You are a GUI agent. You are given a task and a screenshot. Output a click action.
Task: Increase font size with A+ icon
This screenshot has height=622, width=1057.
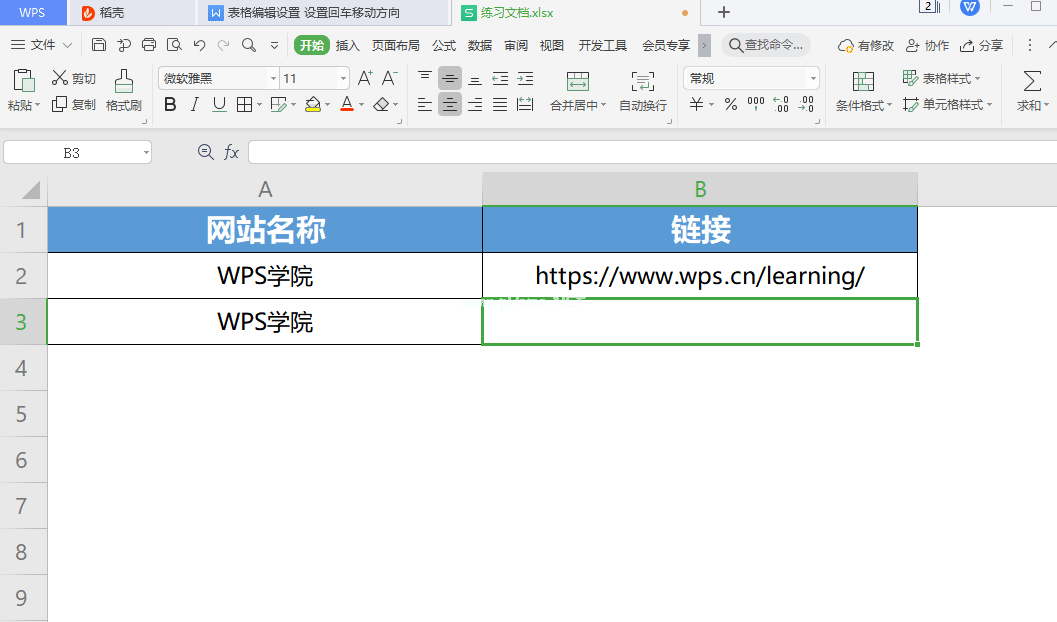coord(365,78)
